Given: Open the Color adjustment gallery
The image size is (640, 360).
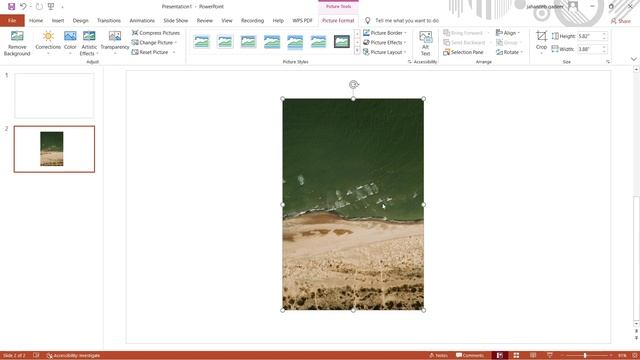Looking at the screenshot, I should (x=70, y=44).
